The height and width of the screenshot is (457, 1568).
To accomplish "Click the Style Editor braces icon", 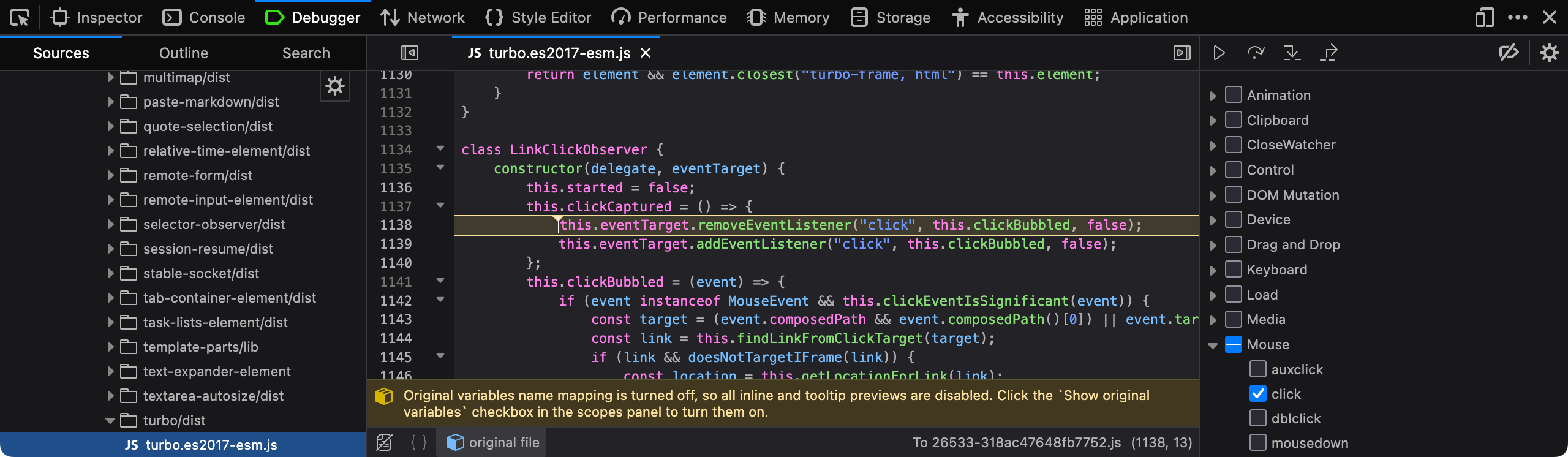I will pyautogui.click(x=494, y=18).
